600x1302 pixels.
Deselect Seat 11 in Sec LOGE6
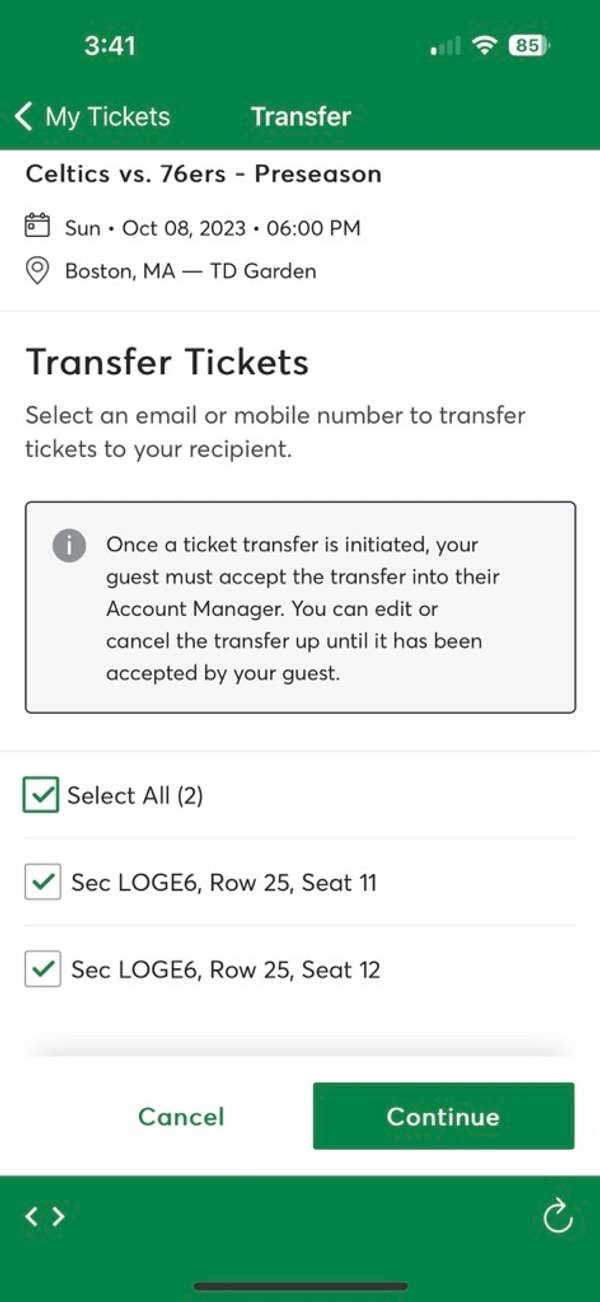pos(43,882)
